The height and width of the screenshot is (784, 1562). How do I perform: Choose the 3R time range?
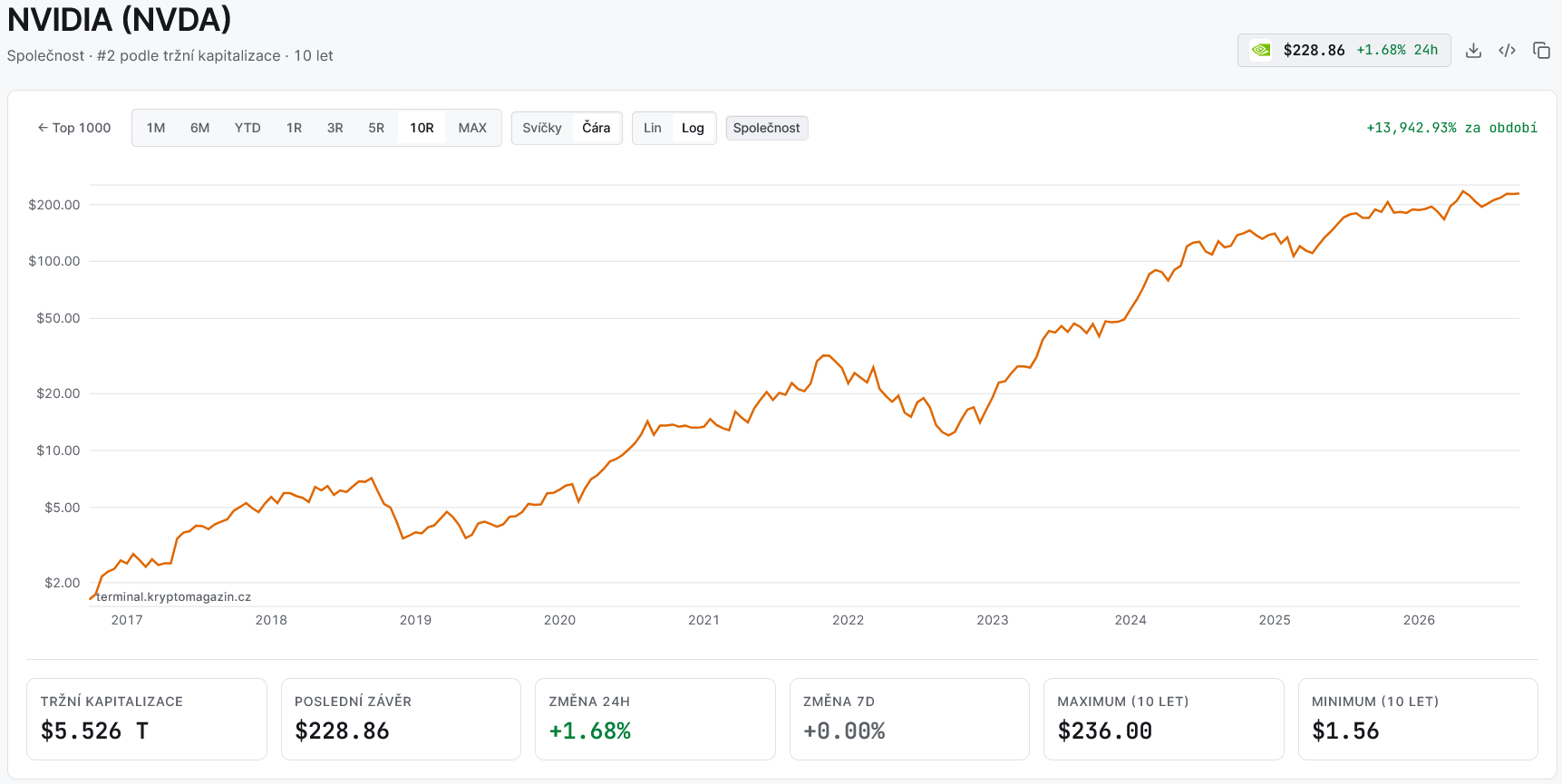(335, 128)
